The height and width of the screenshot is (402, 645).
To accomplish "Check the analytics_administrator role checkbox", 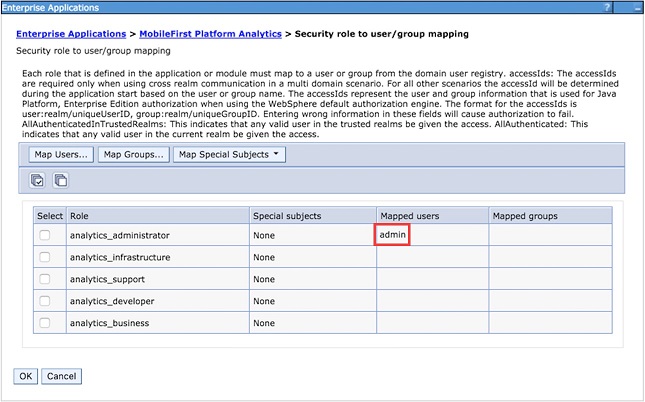I will [x=44, y=235].
